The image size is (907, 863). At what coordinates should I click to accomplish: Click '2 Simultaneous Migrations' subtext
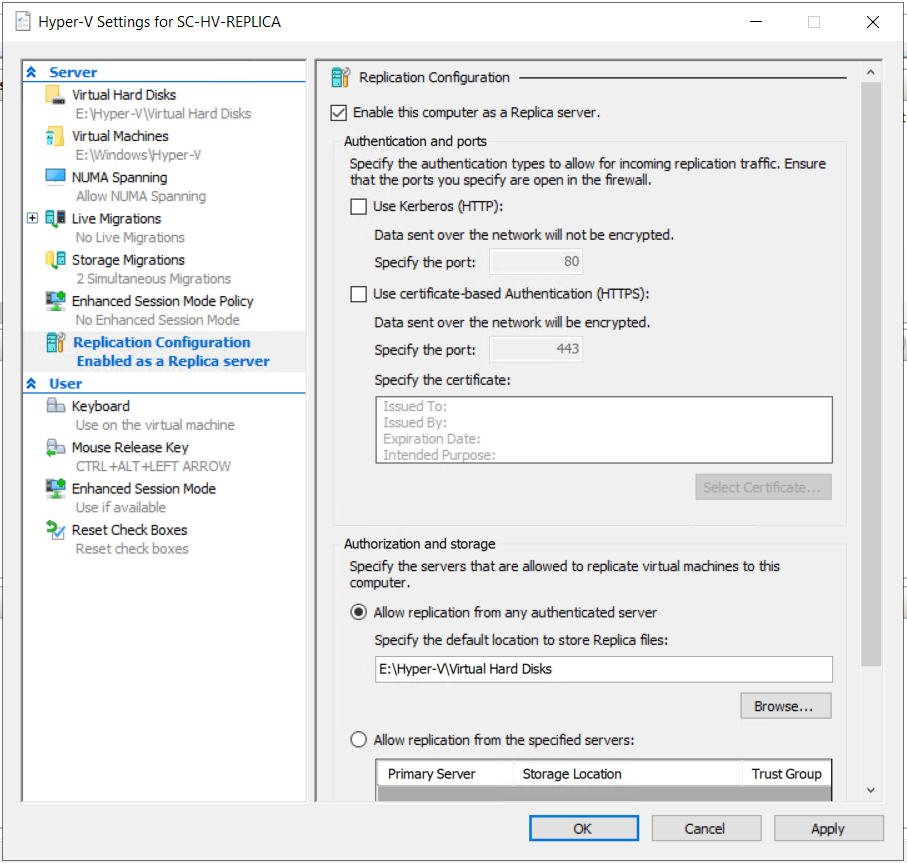click(x=153, y=279)
